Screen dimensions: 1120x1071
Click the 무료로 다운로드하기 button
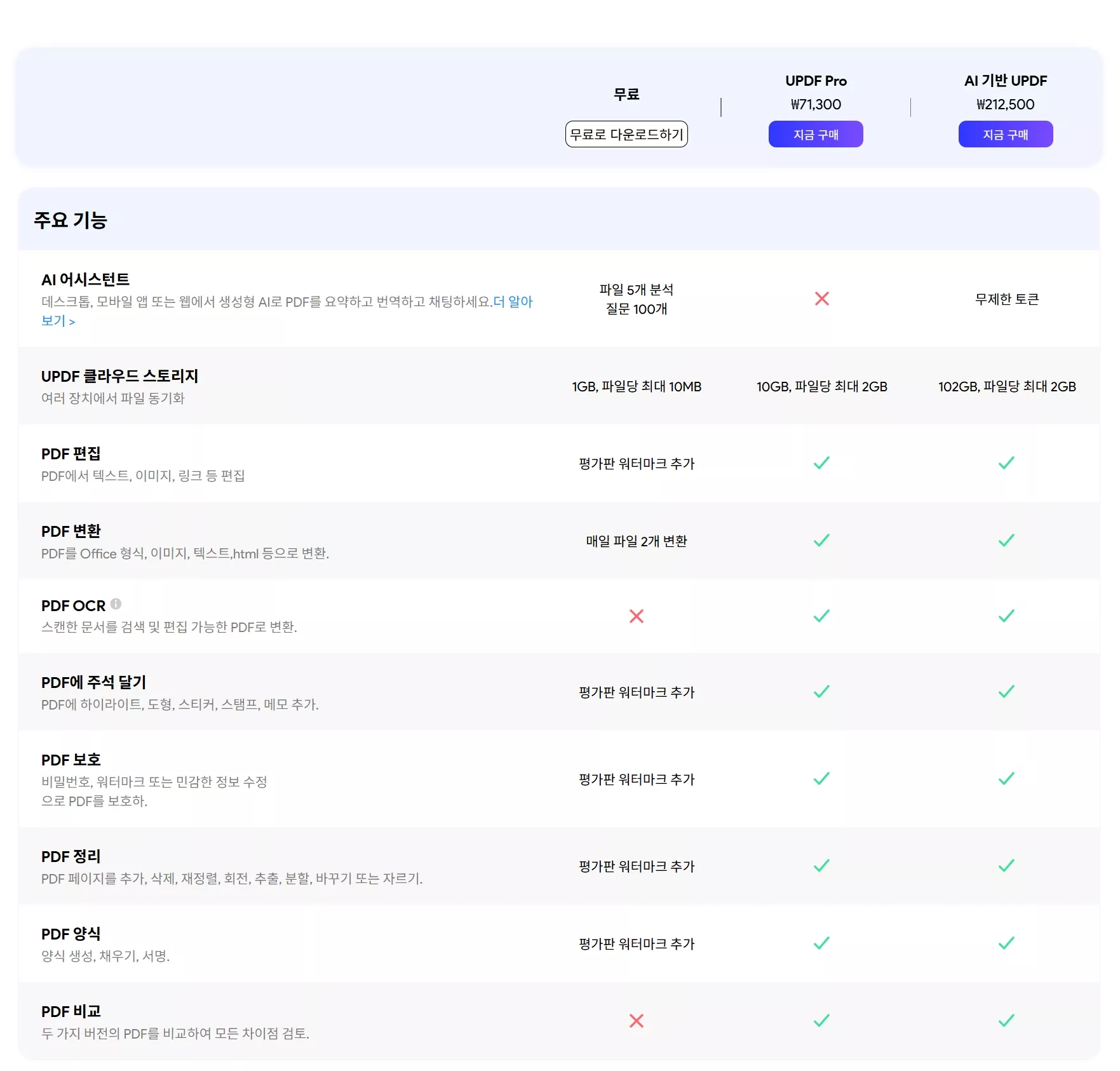626,134
